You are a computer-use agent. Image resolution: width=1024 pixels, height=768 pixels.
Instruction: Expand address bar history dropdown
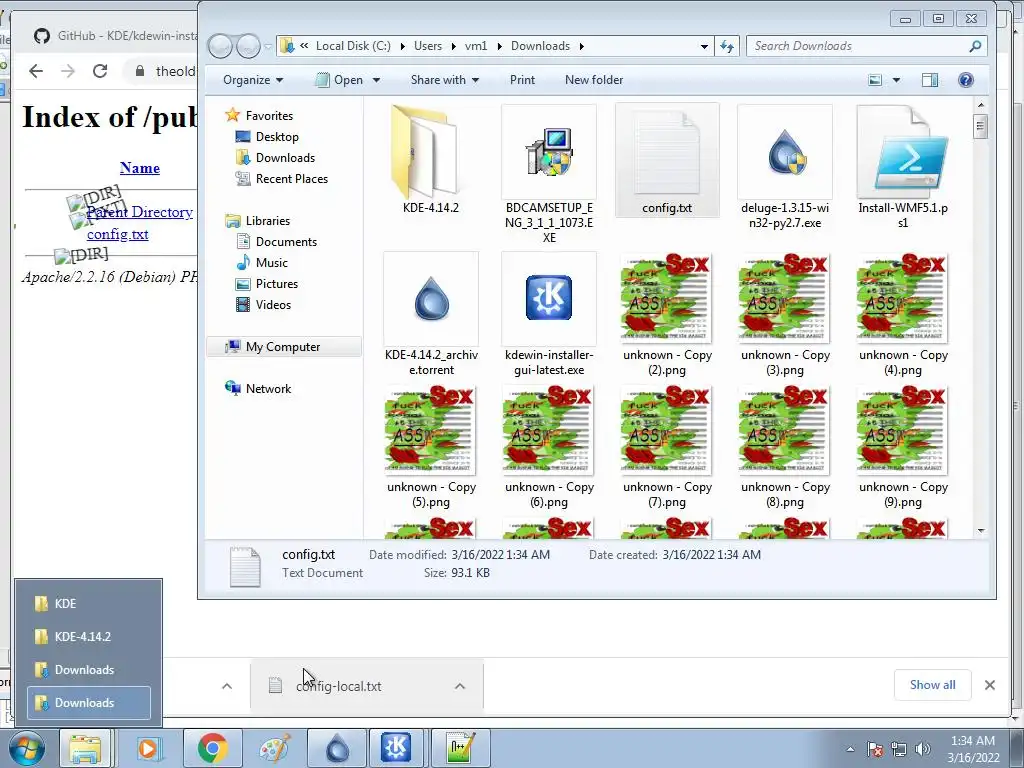click(x=704, y=46)
